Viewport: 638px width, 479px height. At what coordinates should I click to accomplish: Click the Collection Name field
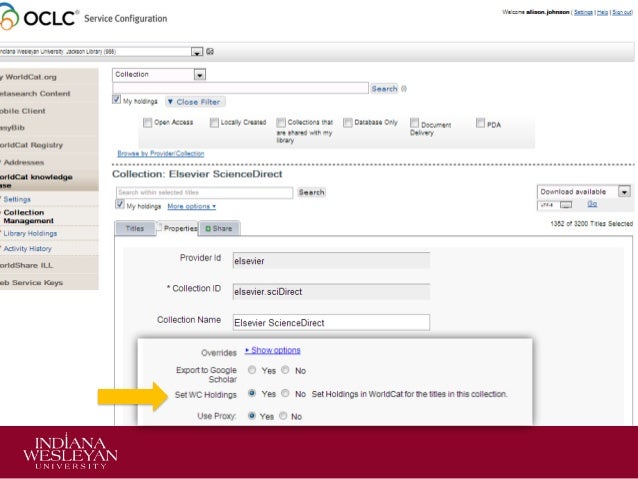(x=331, y=322)
